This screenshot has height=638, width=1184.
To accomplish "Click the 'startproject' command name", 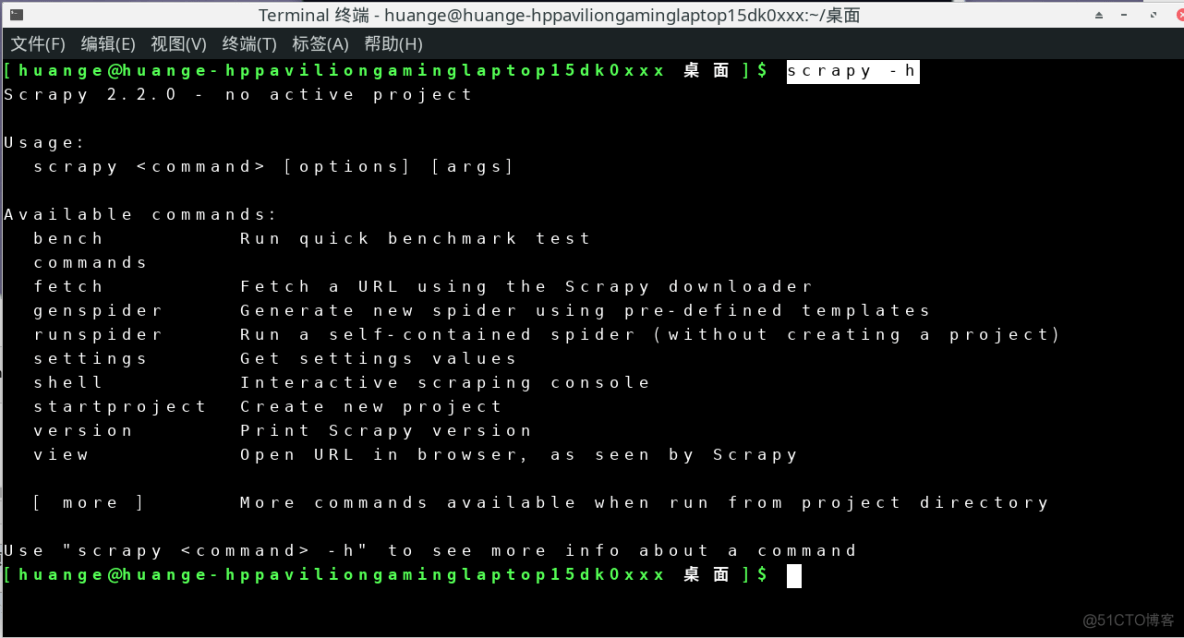I will coord(119,407).
